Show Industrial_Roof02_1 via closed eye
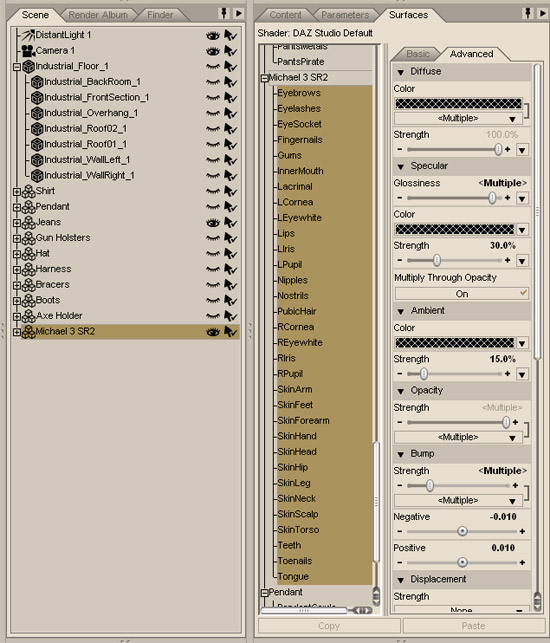The height and width of the screenshot is (643, 550). [x=213, y=129]
